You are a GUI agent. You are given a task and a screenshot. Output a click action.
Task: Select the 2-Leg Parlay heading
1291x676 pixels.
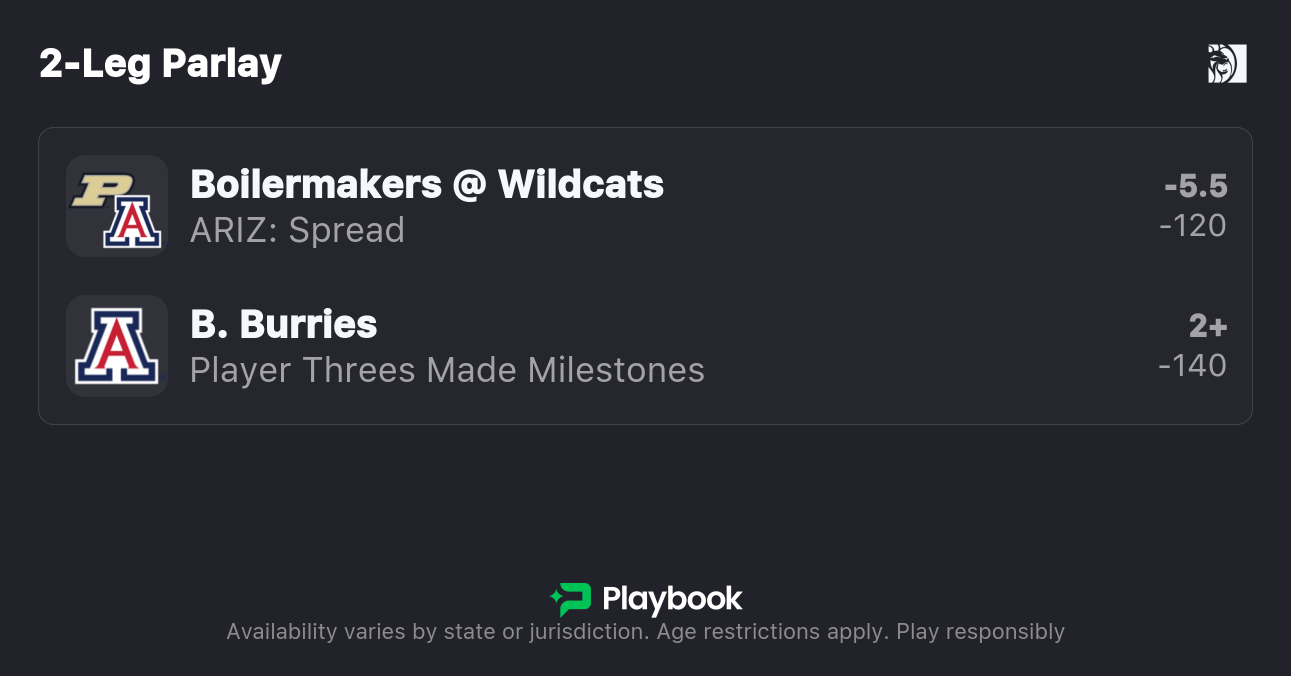(x=160, y=64)
